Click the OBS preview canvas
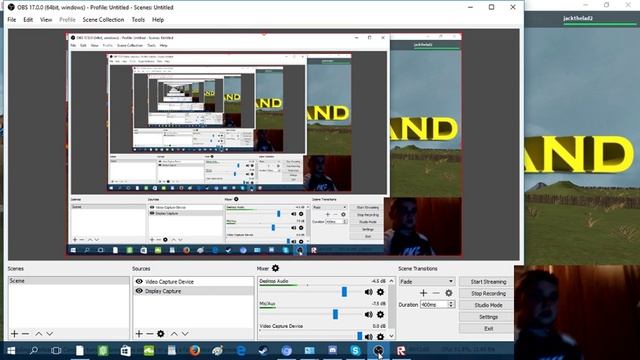Viewport: 640px width, 360px height. click(264, 144)
